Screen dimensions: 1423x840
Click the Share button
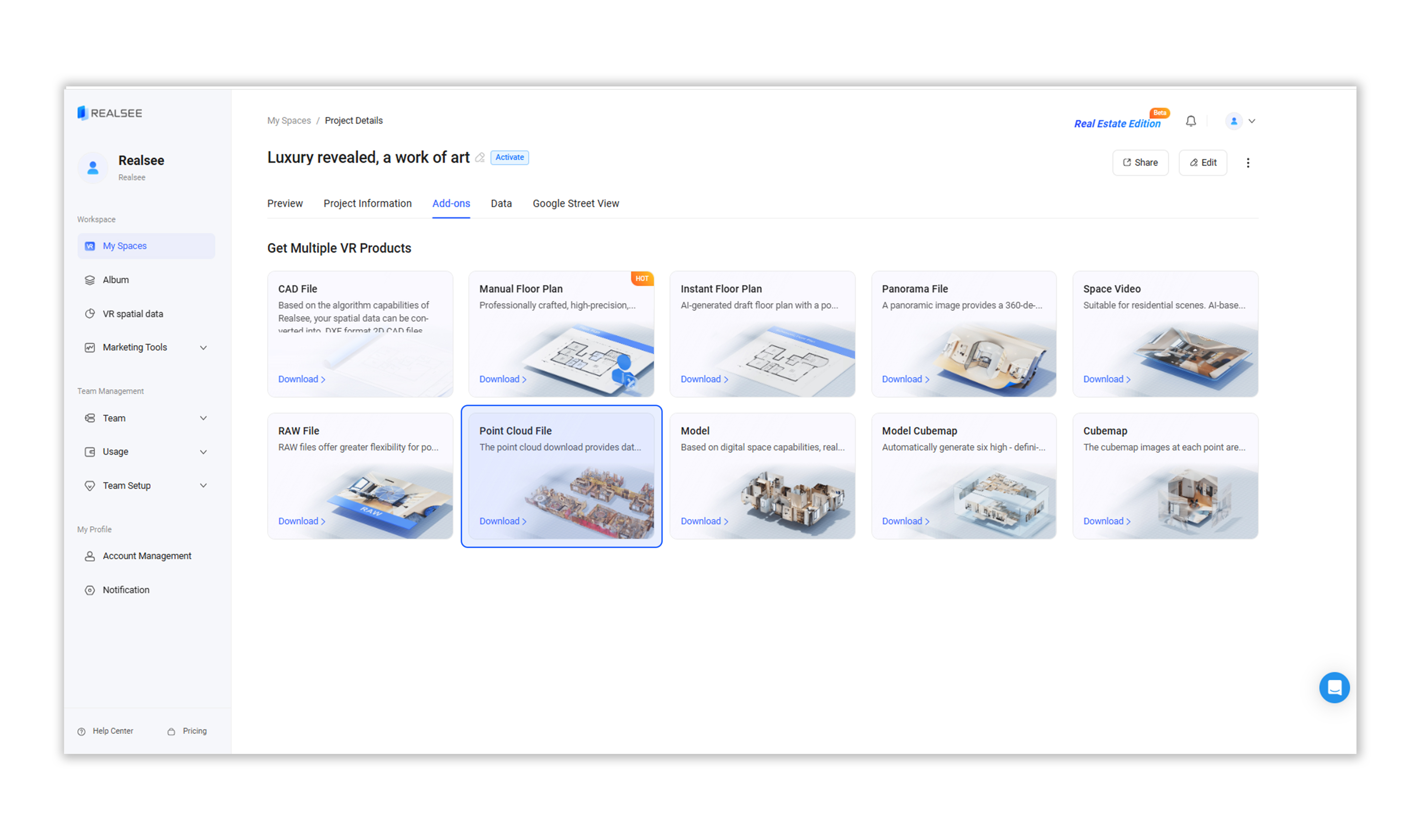coord(1140,163)
